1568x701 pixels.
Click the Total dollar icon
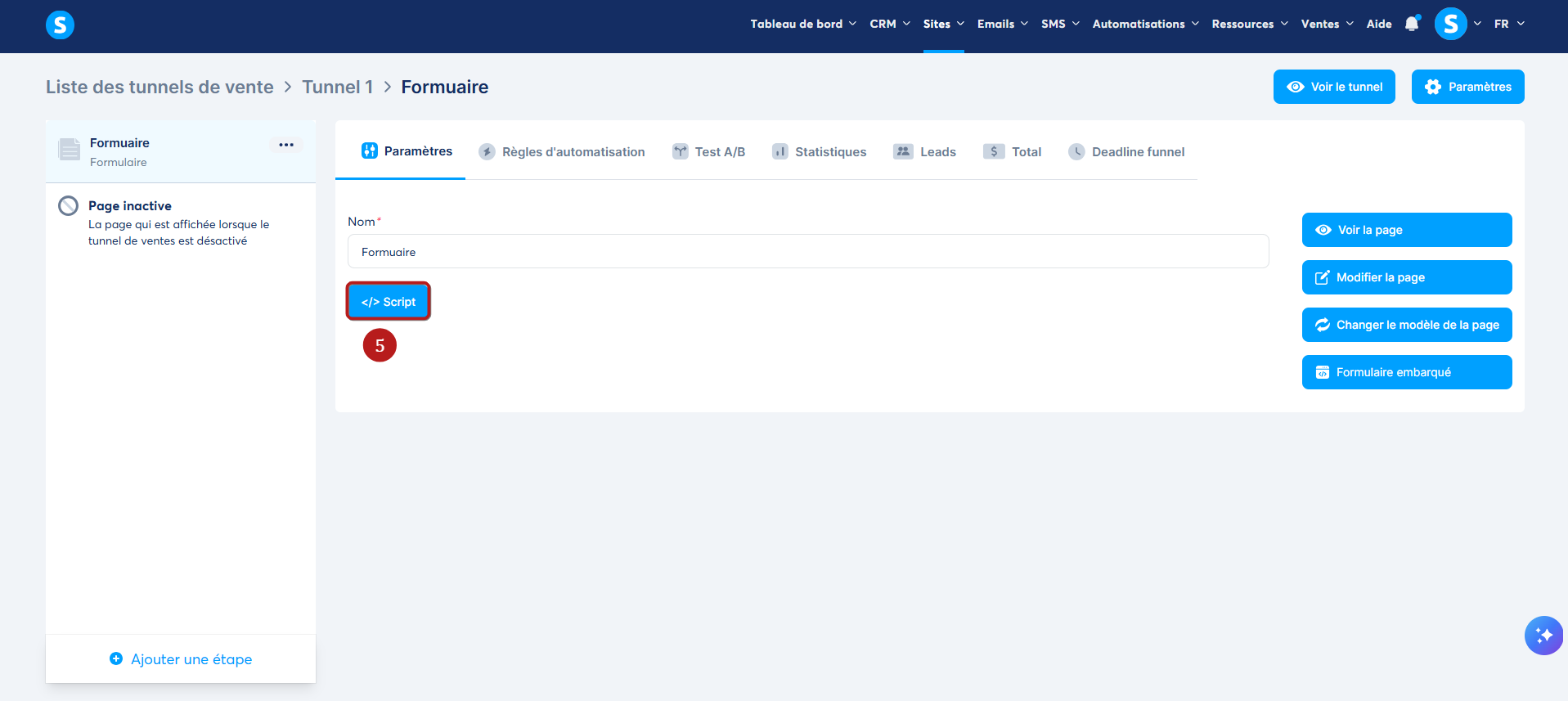(994, 151)
